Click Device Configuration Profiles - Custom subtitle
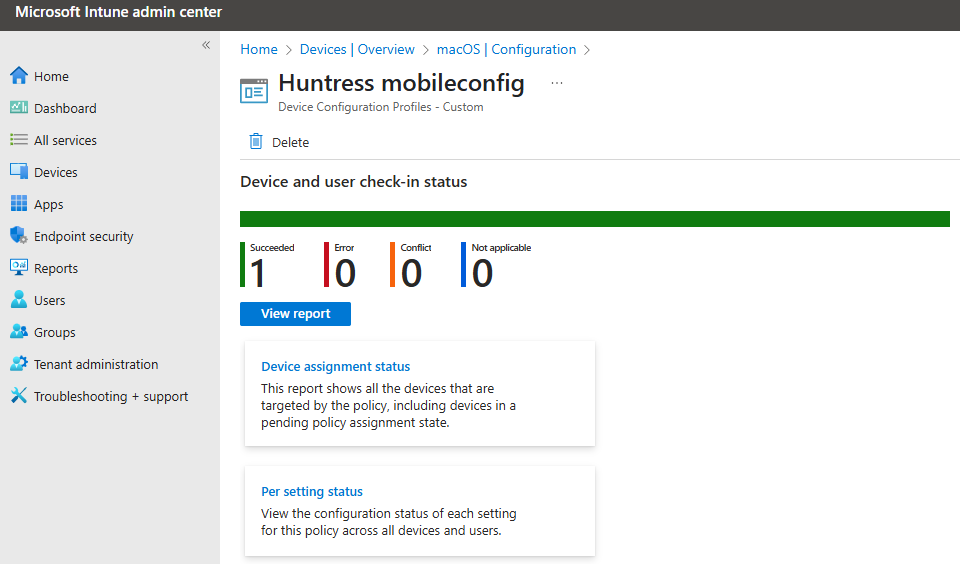Image resolution: width=960 pixels, height=564 pixels. [x=381, y=107]
